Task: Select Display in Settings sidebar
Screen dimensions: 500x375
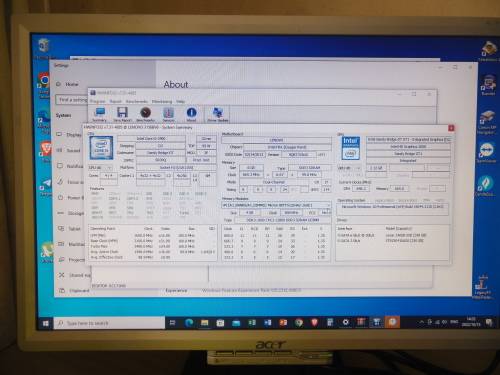Action: (69, 135)
